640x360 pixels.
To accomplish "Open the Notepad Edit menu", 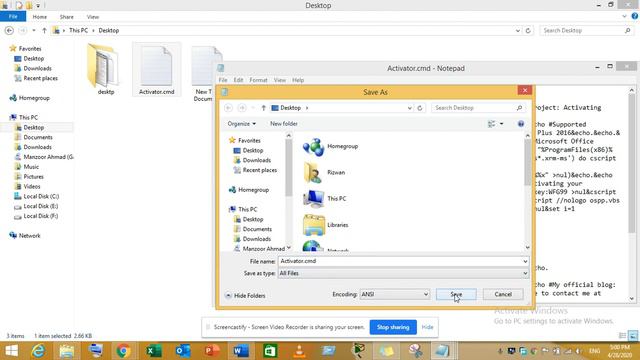I will (x=238, y=80).
